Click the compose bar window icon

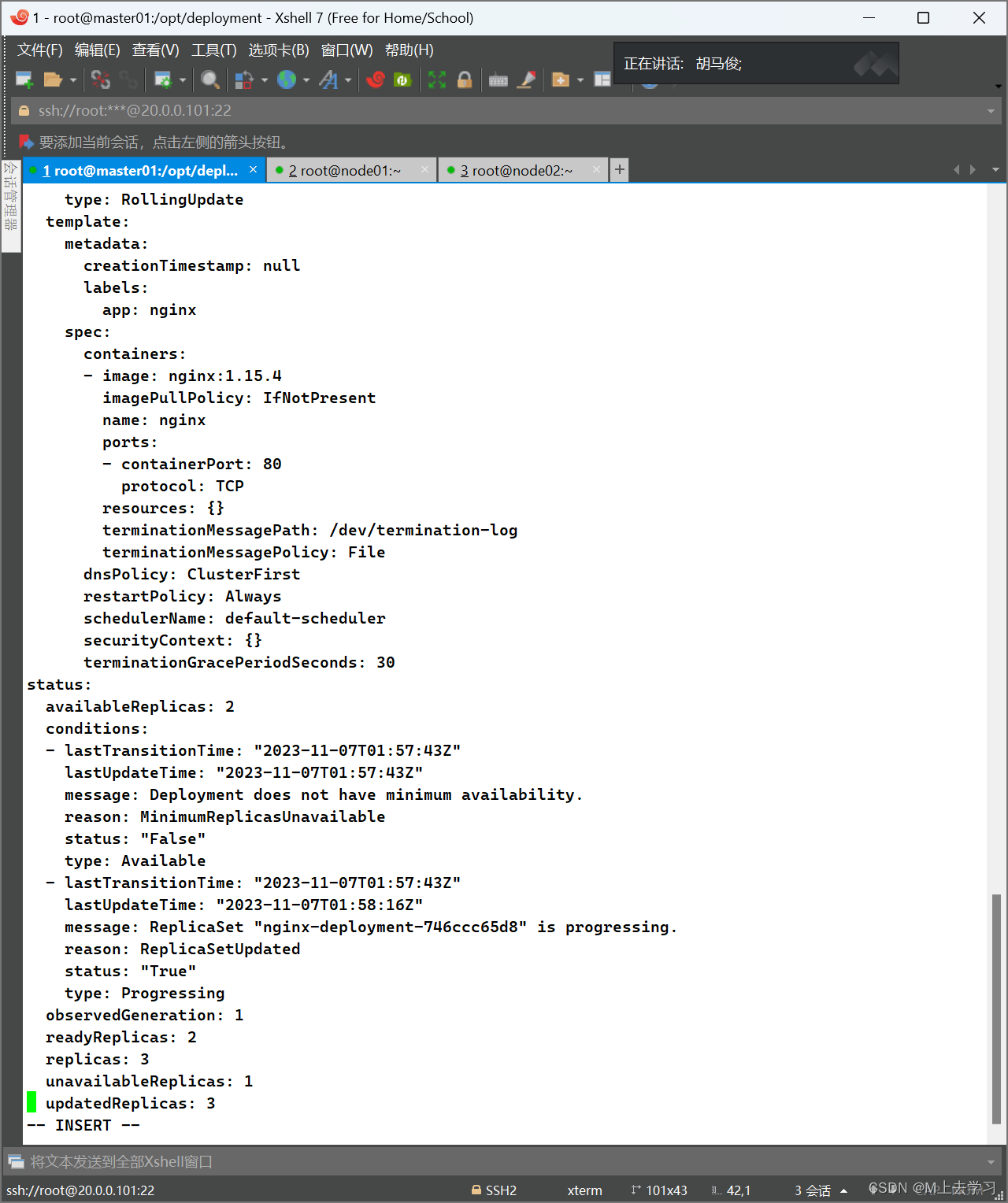16,1161
